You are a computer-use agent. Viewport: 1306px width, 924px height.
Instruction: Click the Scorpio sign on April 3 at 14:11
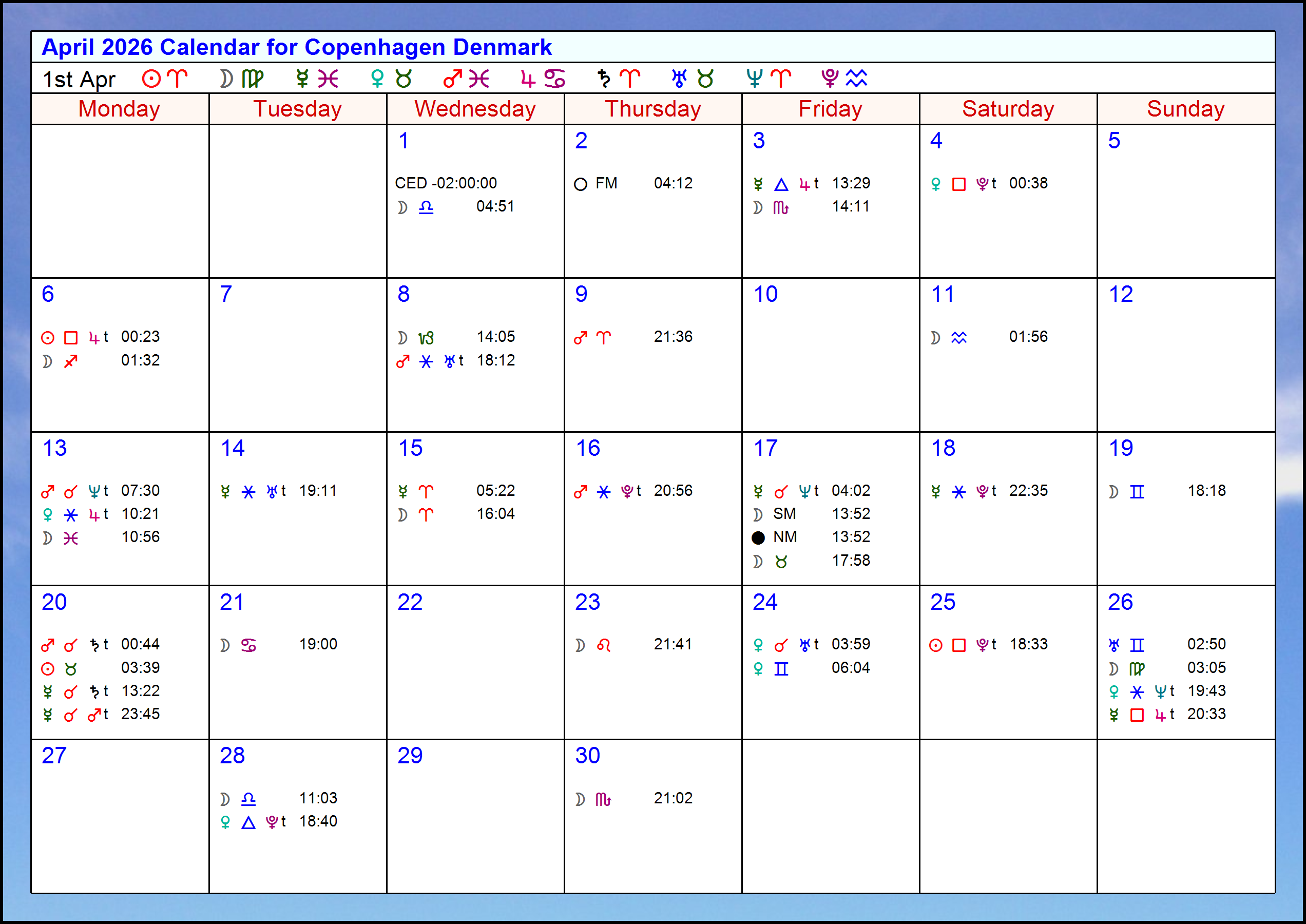(x=781, y=208)
